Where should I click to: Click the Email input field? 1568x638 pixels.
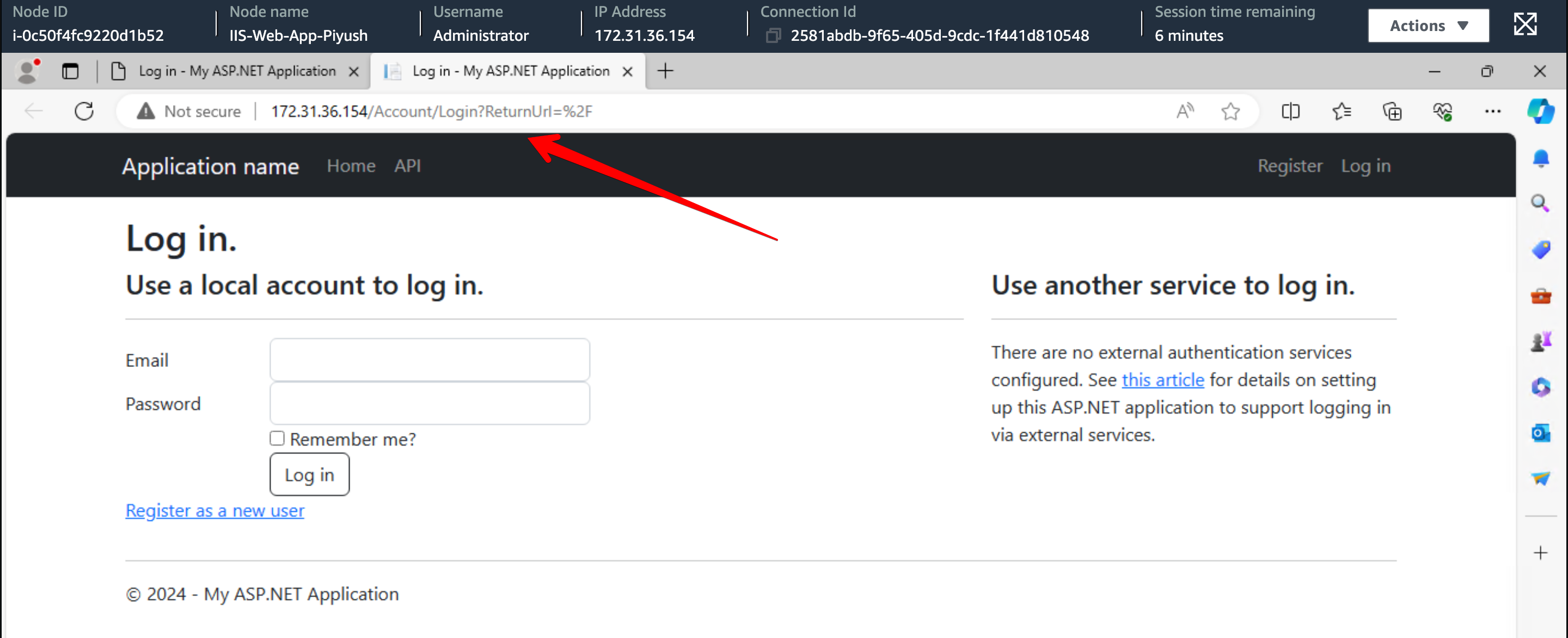click(430, 360)
